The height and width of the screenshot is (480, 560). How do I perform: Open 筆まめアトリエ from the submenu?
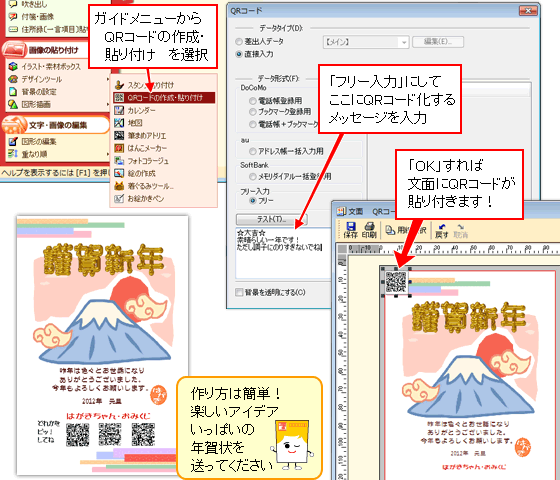coord(147,136)
